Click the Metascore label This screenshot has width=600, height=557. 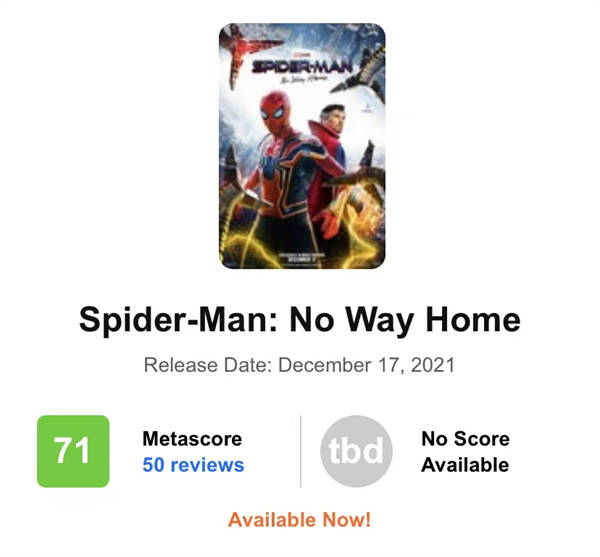click(192, 438)
